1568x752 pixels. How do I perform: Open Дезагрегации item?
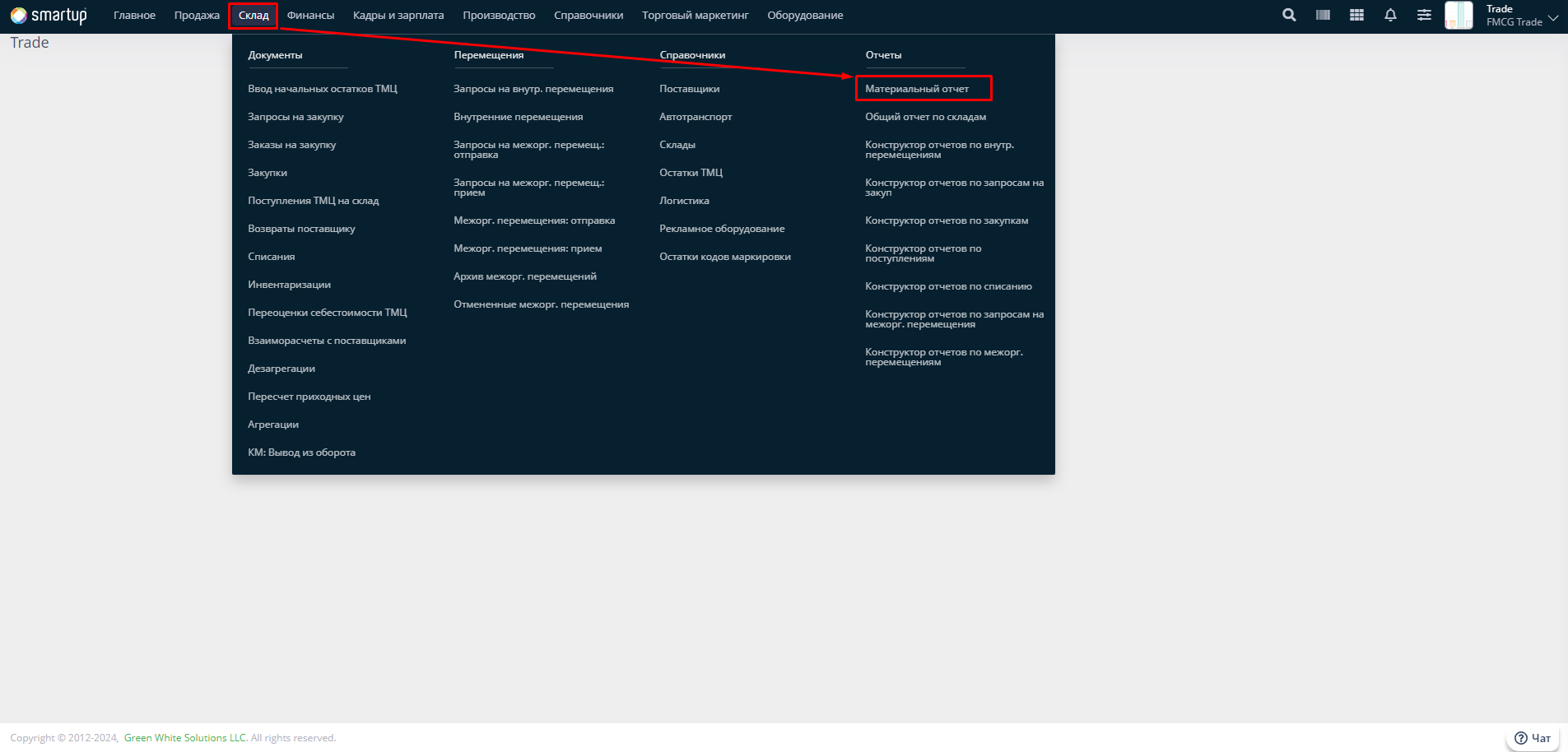(281, 369)
